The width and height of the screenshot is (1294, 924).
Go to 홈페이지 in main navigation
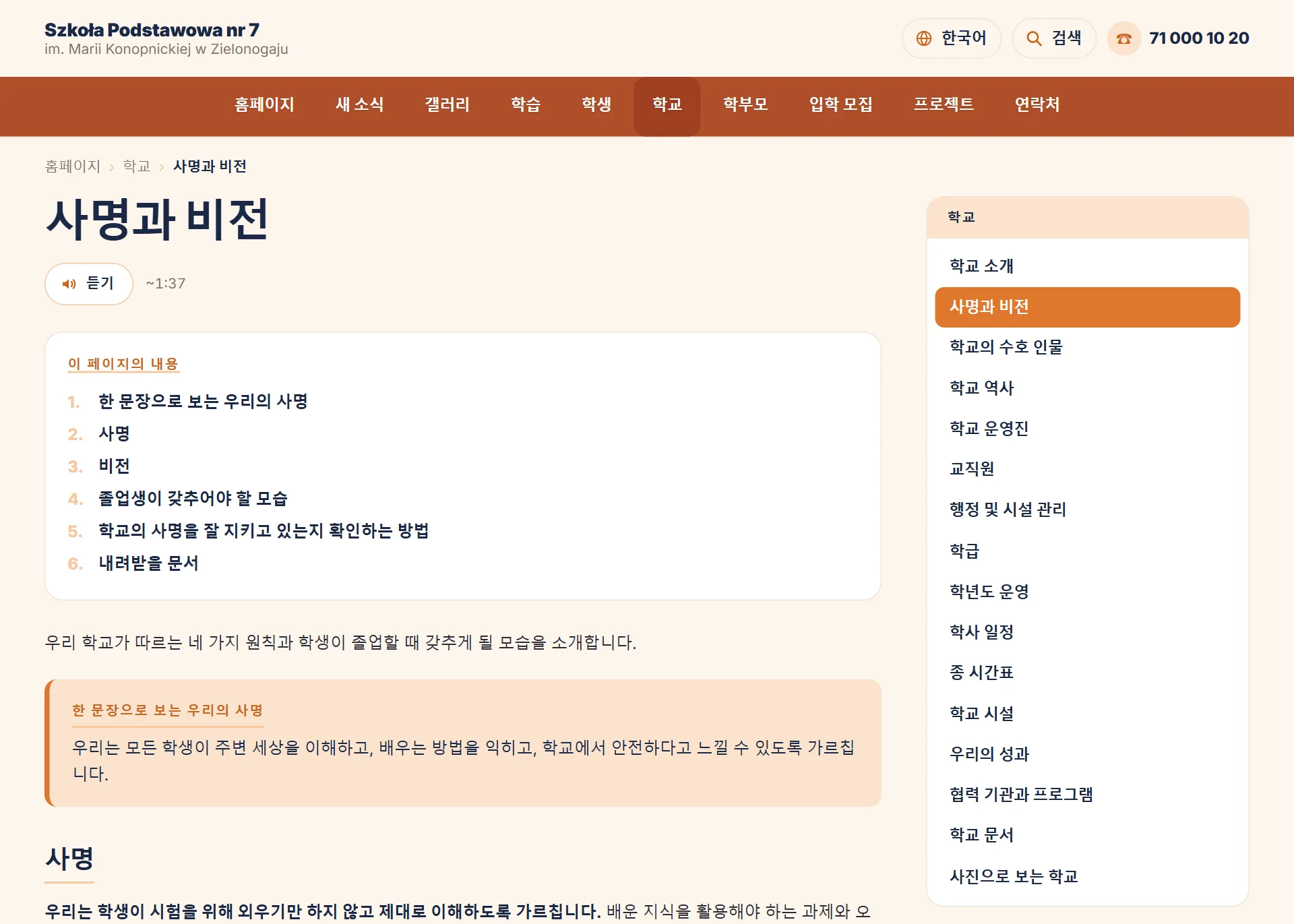coord(264,104)
